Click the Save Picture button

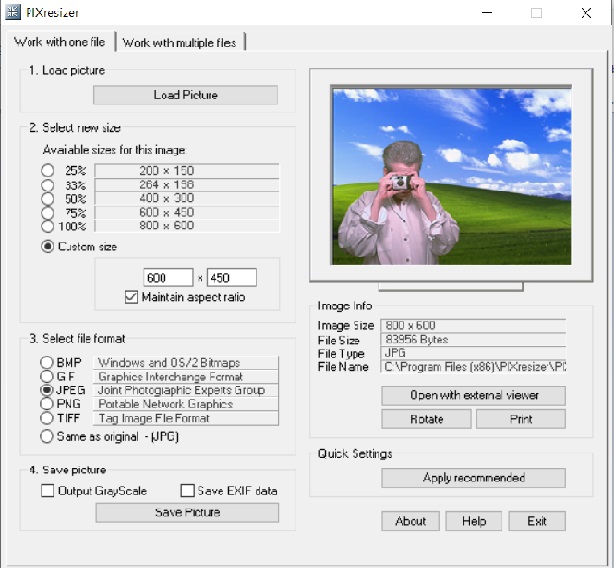(x=187, y=512)
